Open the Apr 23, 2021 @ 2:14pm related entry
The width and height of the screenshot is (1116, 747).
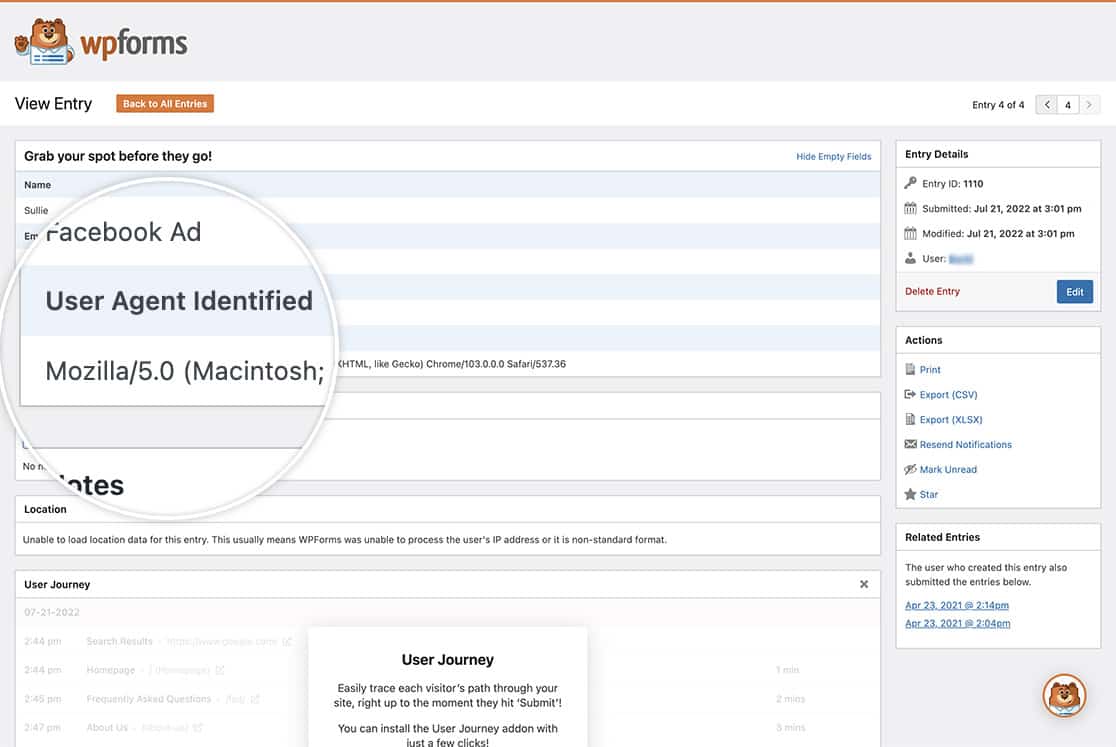coord(955,605)
